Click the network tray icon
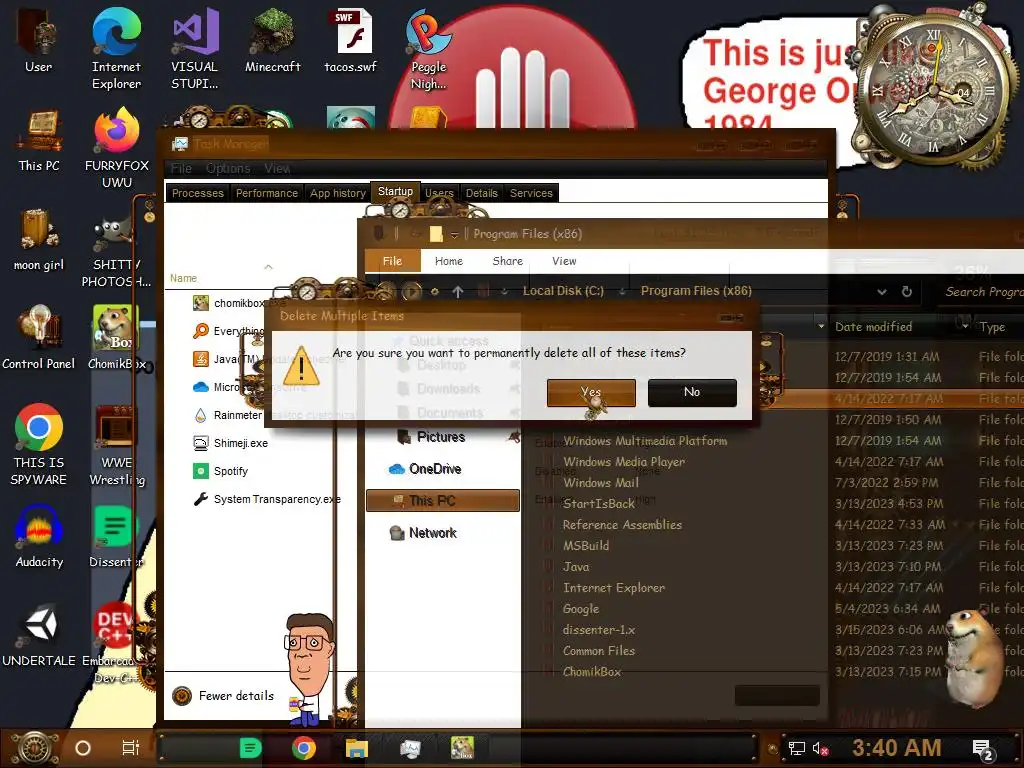The height and width of the screenshot is (768, 1024). point(797,749)
